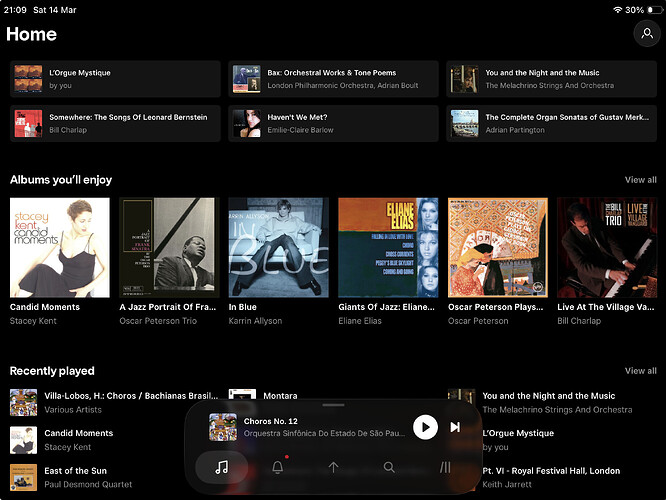
Task: Open the user profile icon
Action: click(647, 33)
